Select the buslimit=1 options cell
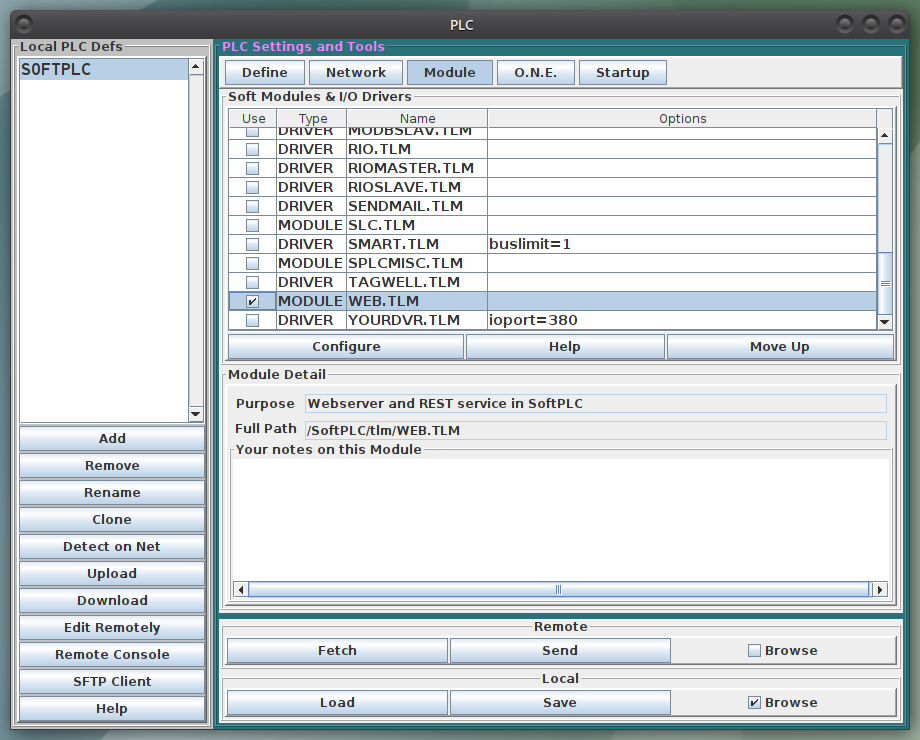 (682, 244)
